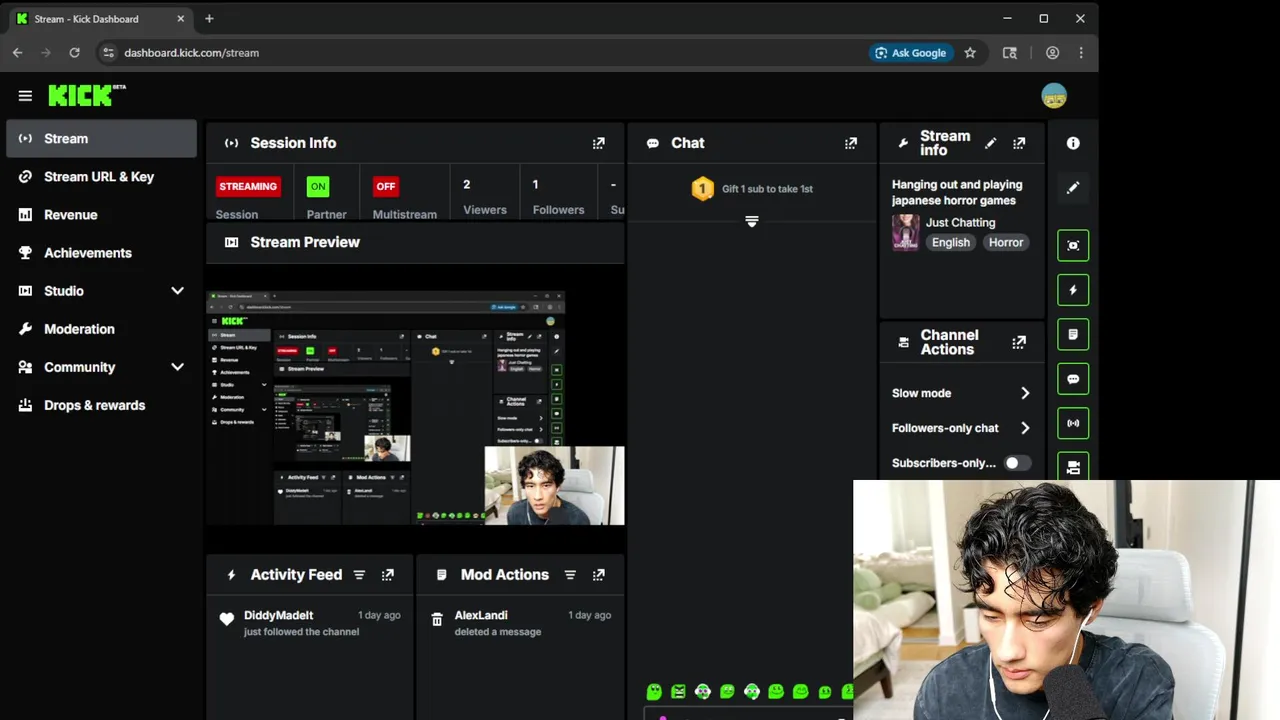1280x720 pixels.
Task: Click the Ask Google button
Action: 910,53
